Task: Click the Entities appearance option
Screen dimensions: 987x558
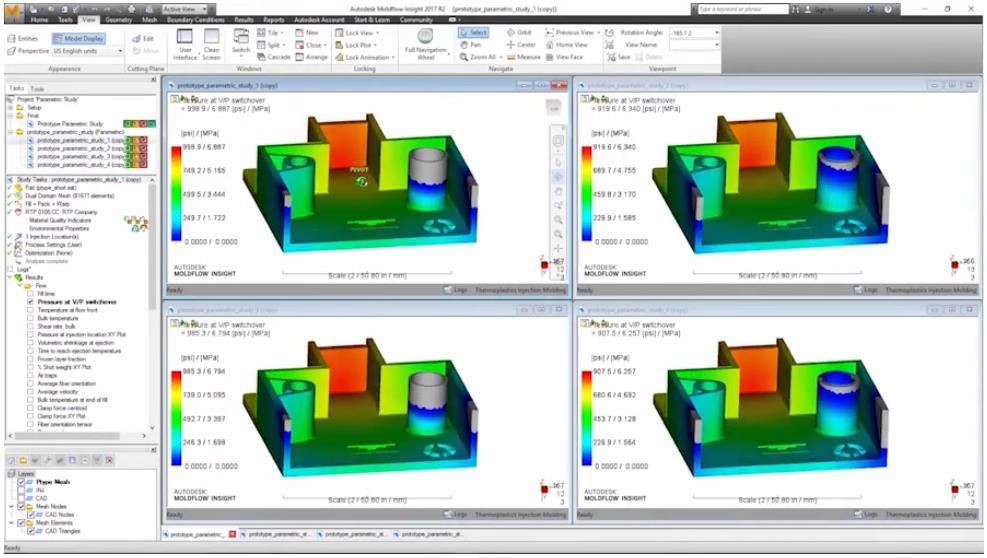Action: (x=23, y=38)
